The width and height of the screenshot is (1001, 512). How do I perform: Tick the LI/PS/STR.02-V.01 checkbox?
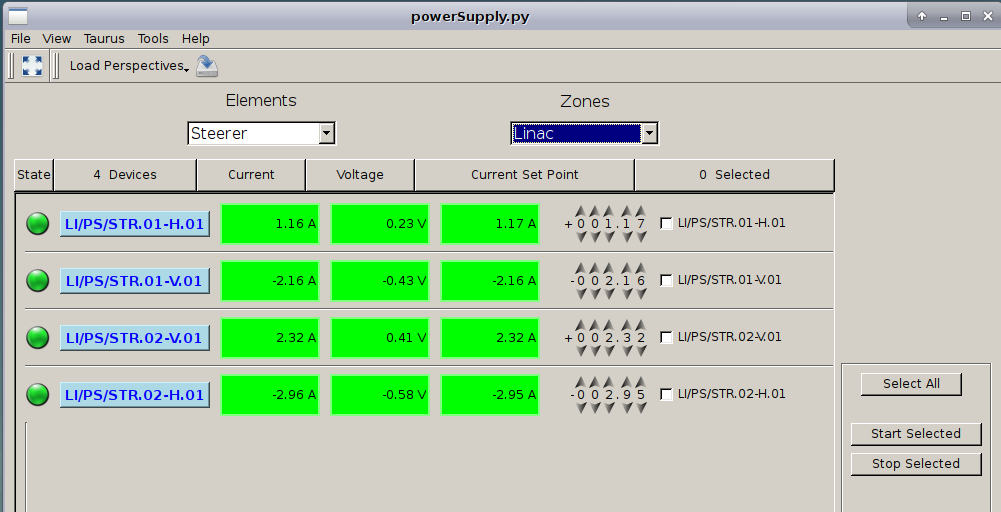[667, 338]
